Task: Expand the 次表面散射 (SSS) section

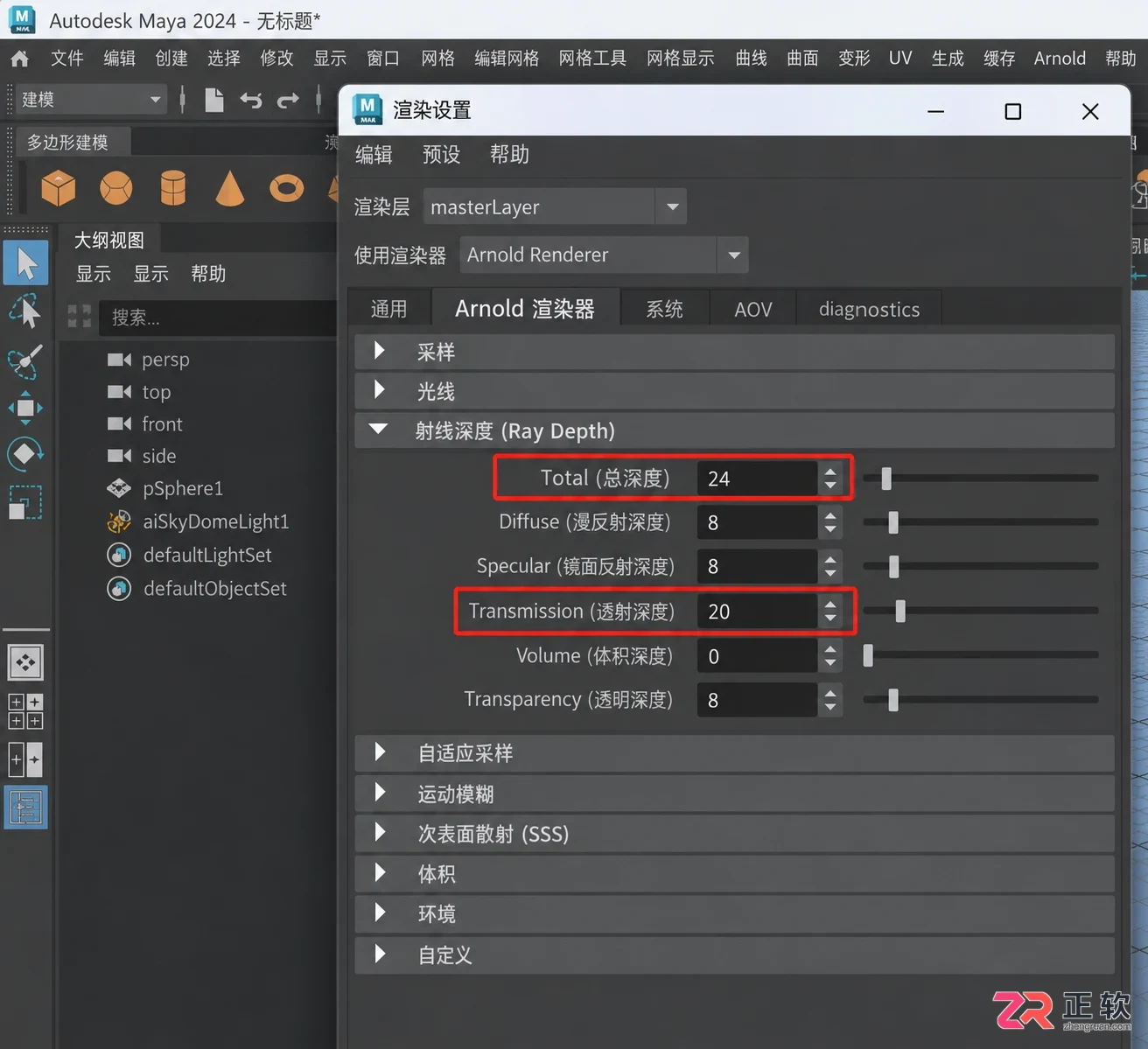Action: [x=735, y=834]
